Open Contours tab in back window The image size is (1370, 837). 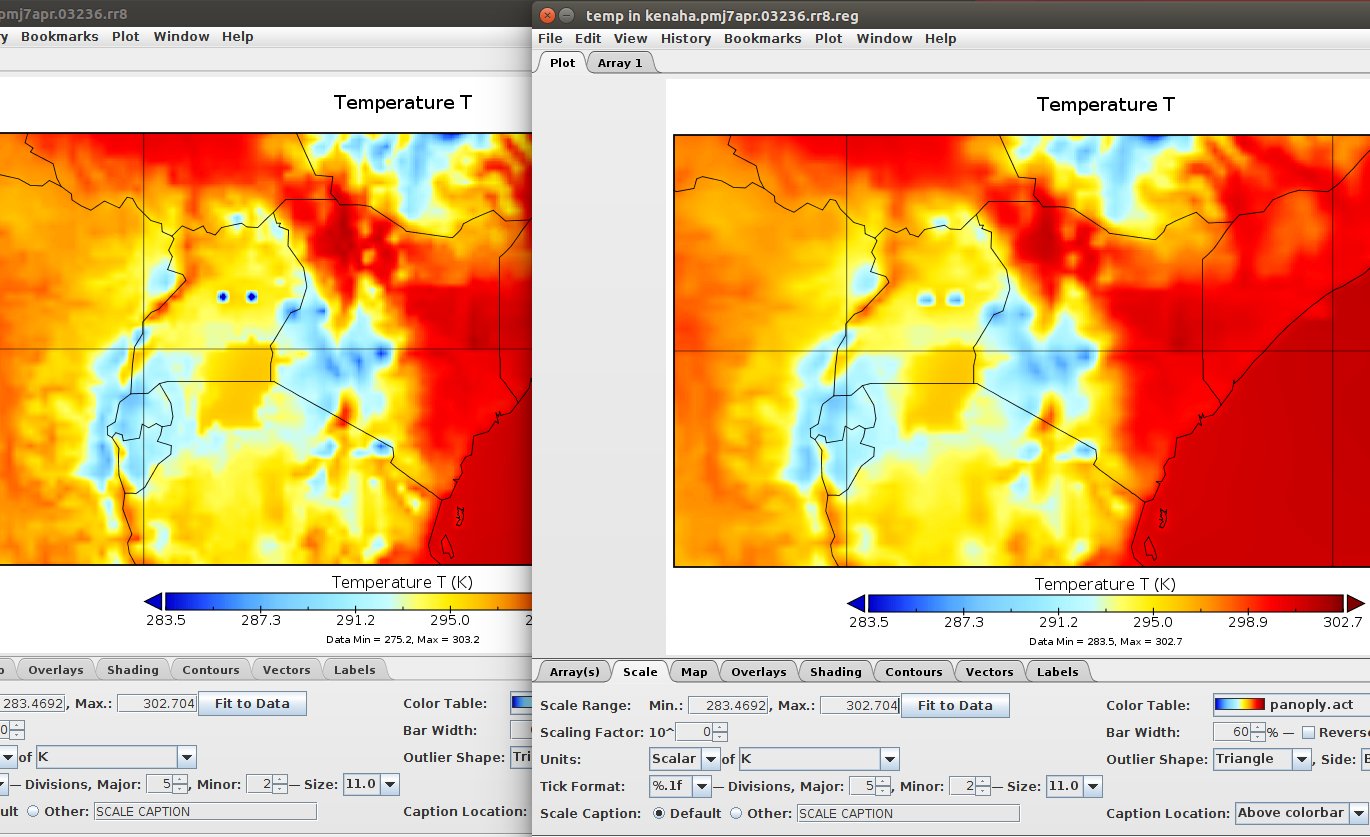pyautogui.click(x=211, y=670)
